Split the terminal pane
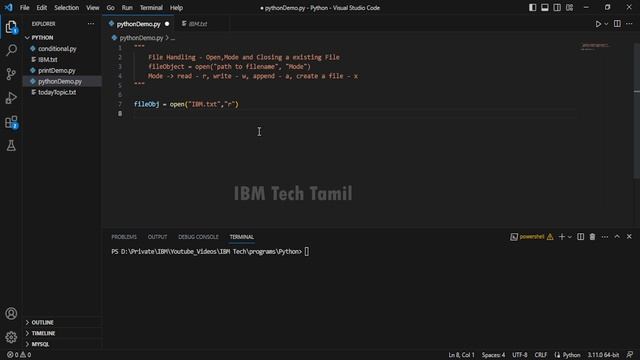Viewport: 640px width, 360px height. (580, 237)
